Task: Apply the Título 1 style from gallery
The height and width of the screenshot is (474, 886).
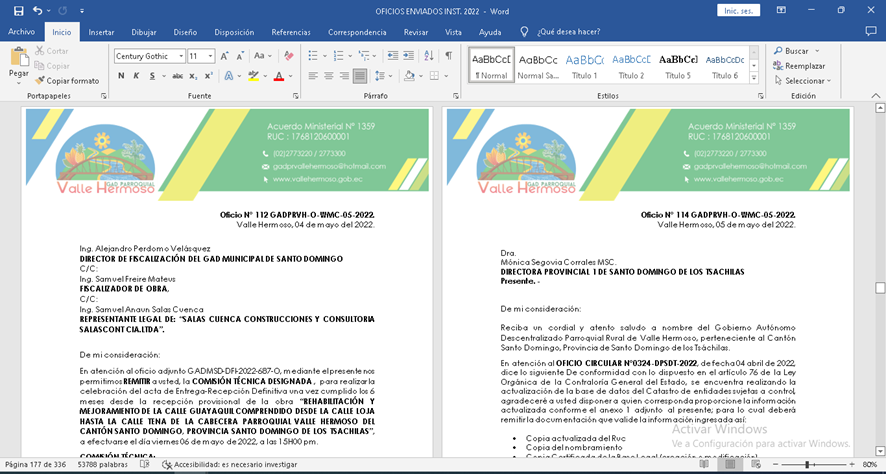Action: (584, 66)
